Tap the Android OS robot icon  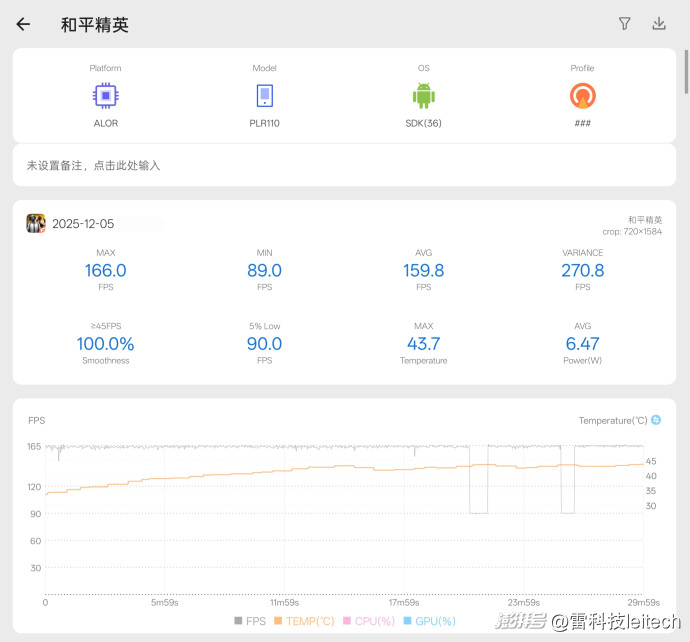tap(424, 96)
